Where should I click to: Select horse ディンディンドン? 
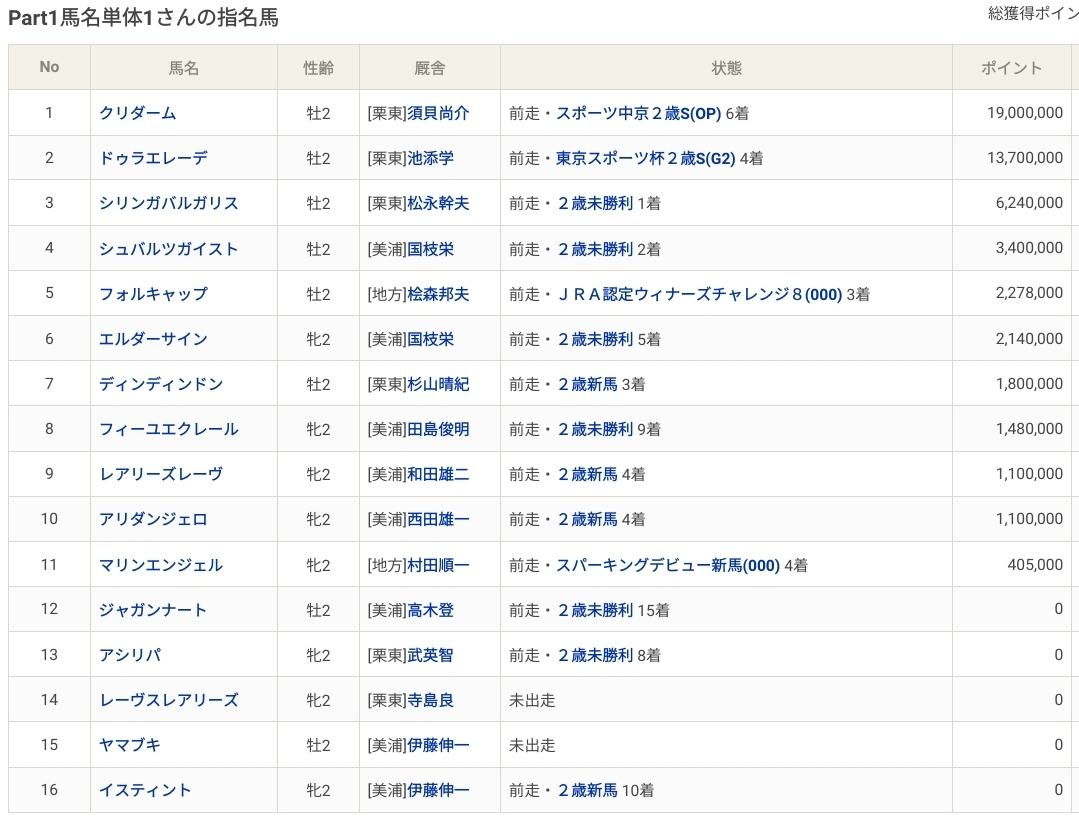pyautogui.click(x=160, y=384)
